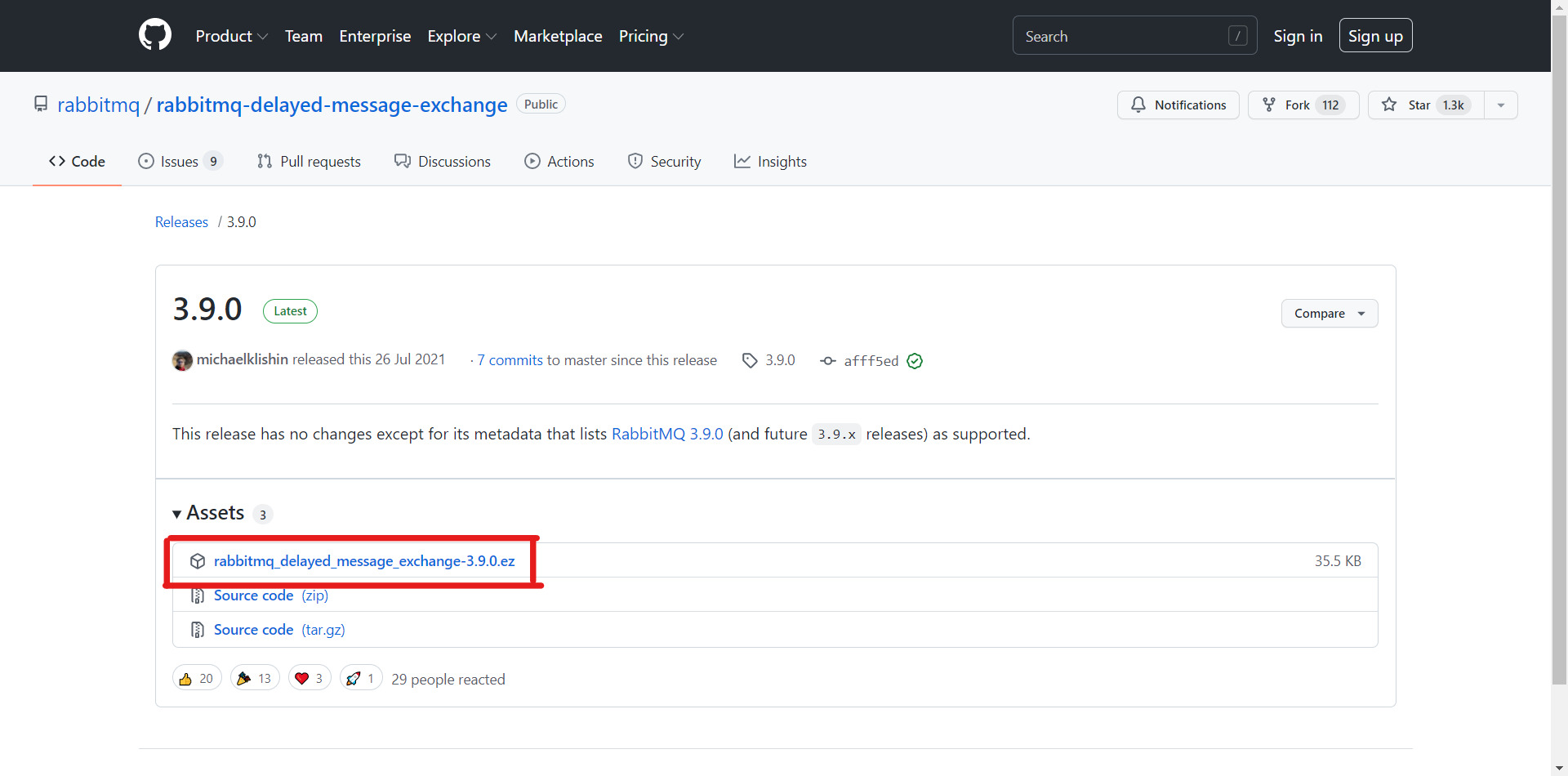Focus the Search input field
Image resolution: width=1568 pixels, height=776 pixels.
pyautogui.click(x=1134, y=36)
